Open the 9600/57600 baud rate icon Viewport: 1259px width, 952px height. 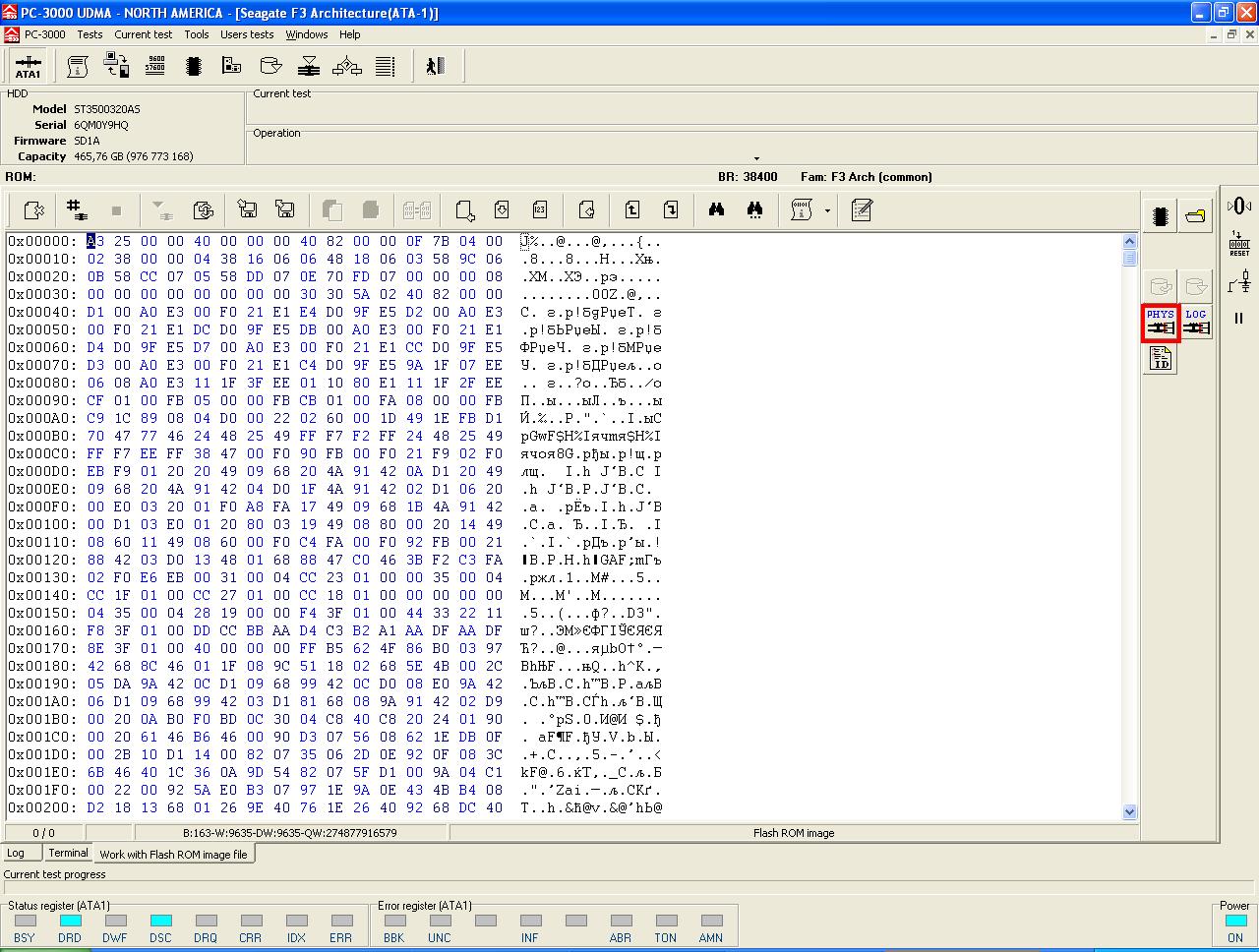click(x=154, y=66)
